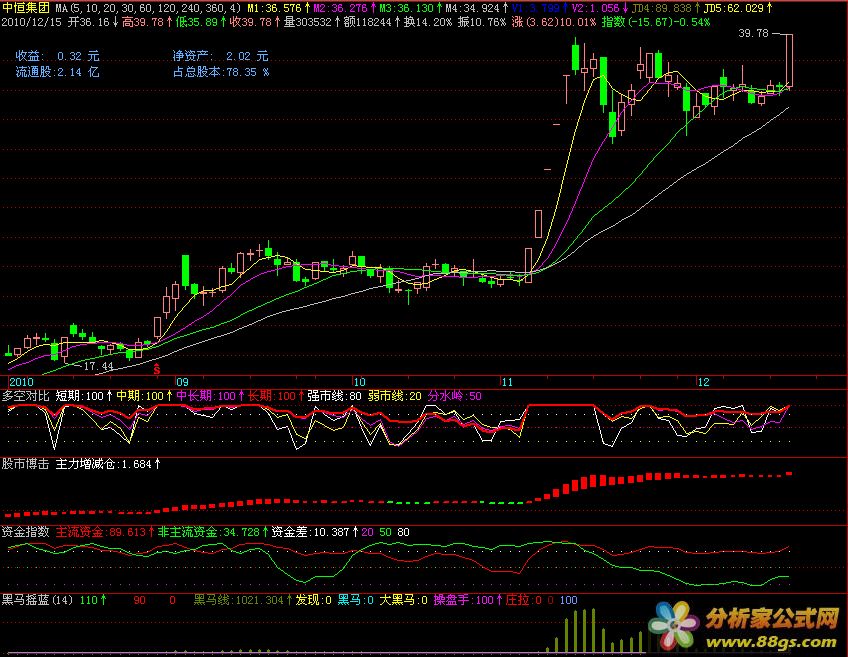Image resolution: width=848 pixels, height=657 pixels.
Task: Click the date 2010/12/15
Action: 31,22
